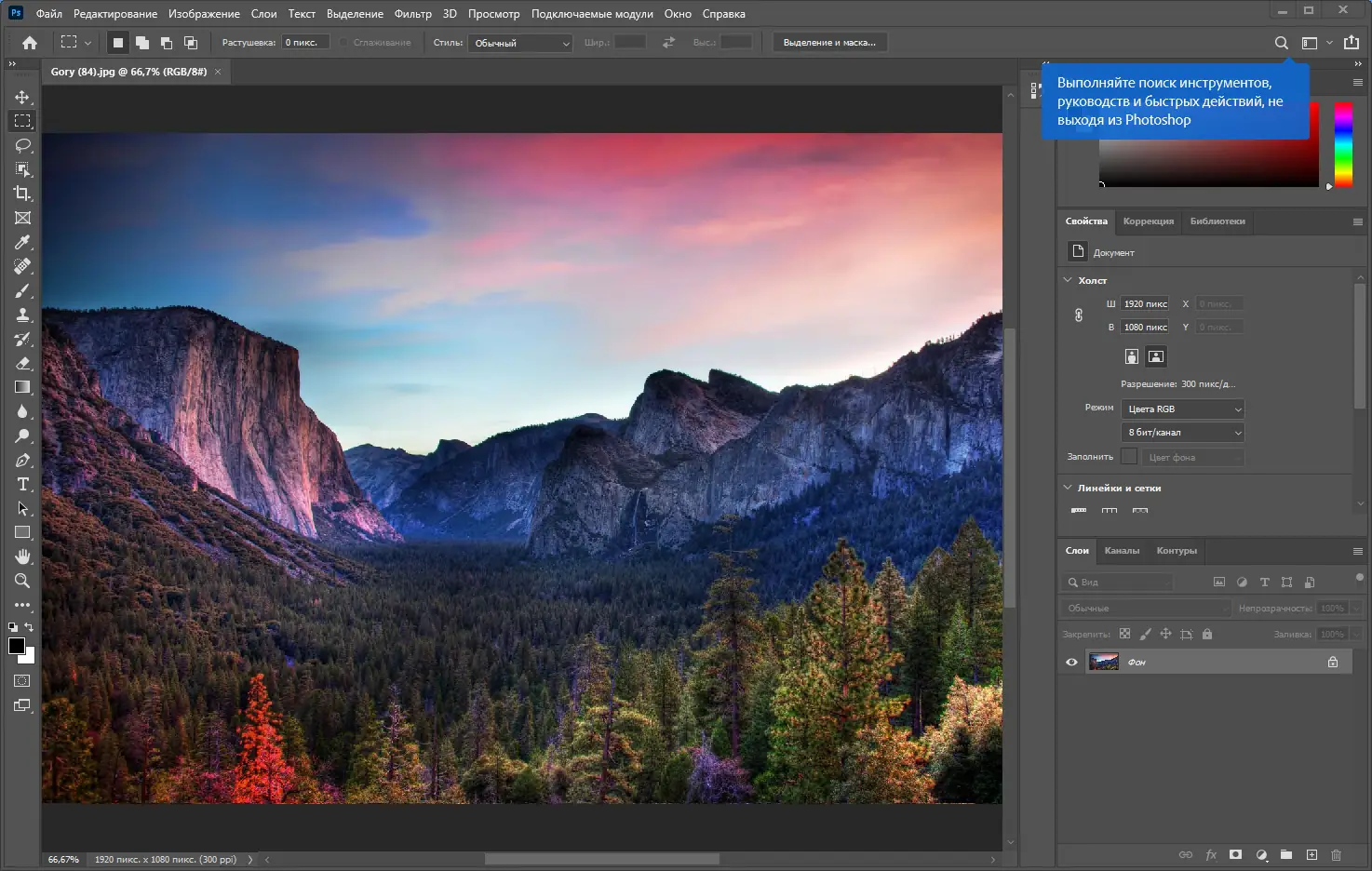
Task: Select the Zoom tool
Action: pos(22,581)
